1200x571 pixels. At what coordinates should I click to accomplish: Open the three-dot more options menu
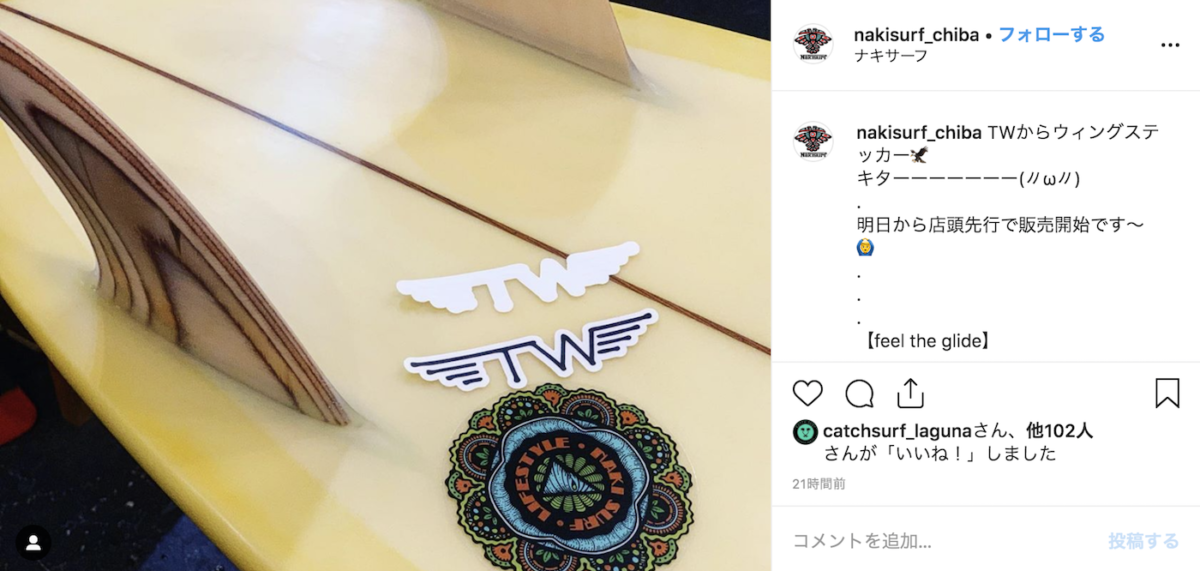pos(1170,45)
